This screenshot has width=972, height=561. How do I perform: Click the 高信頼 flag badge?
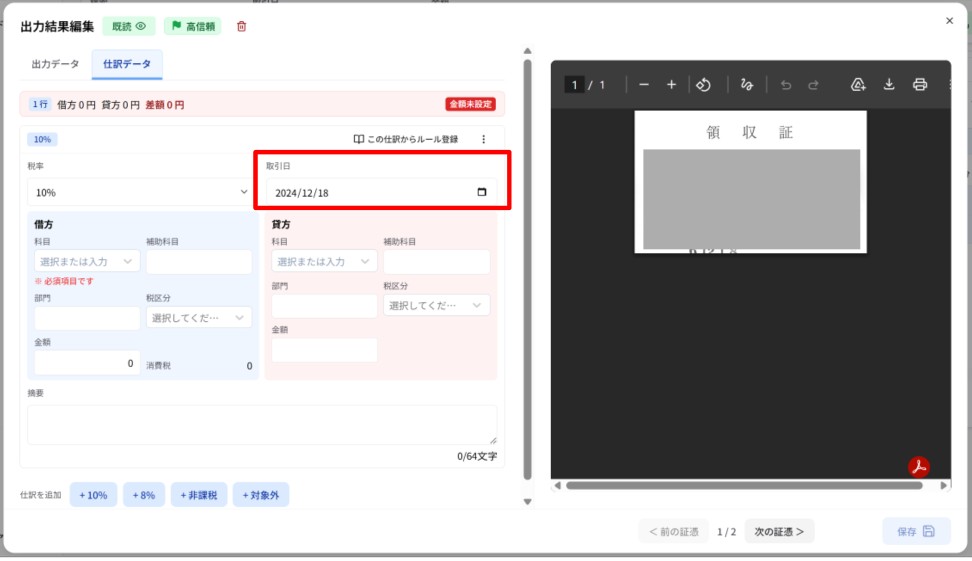coord(193,26)
